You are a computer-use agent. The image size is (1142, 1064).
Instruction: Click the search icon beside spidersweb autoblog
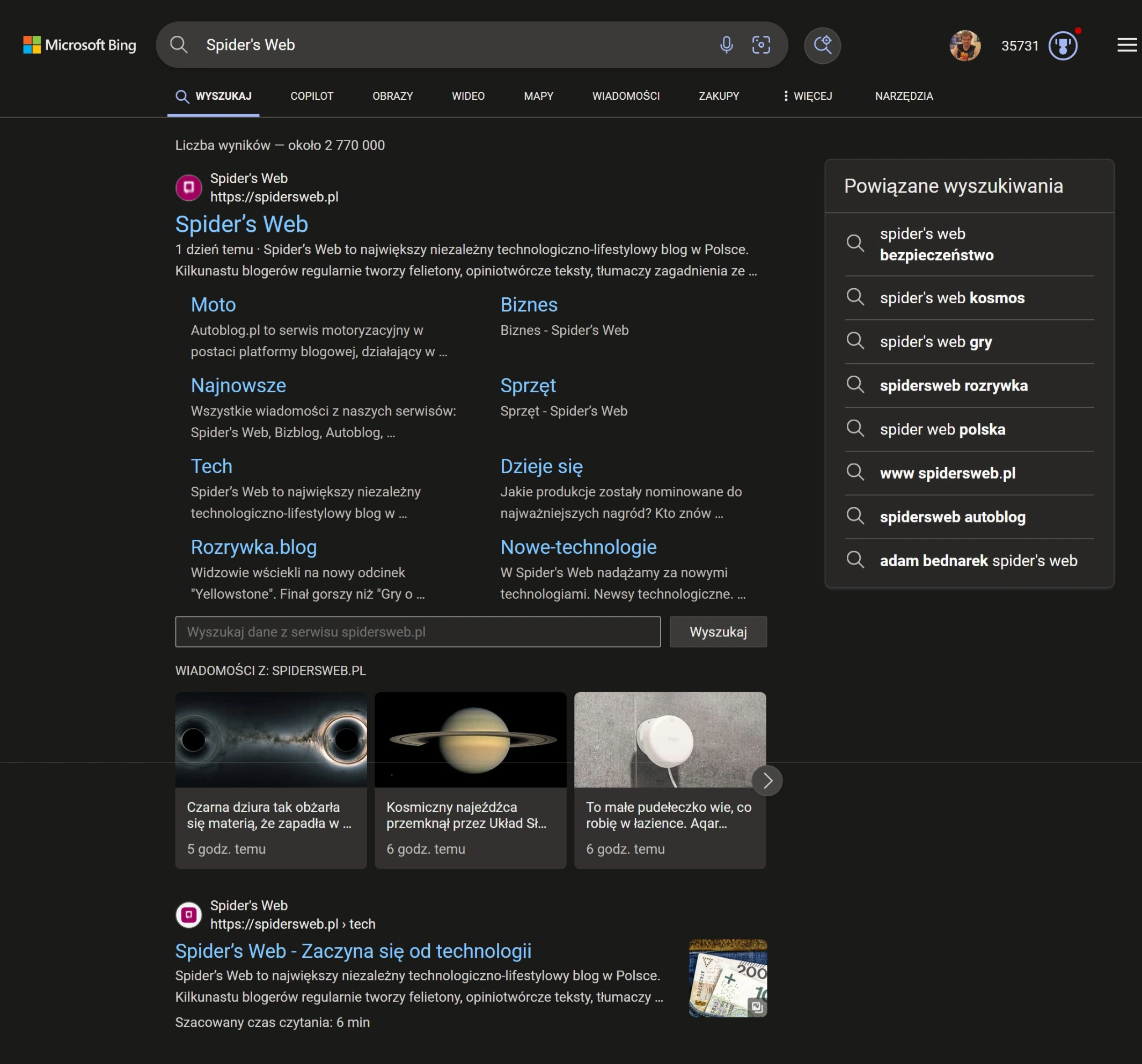tap(855, 516)
